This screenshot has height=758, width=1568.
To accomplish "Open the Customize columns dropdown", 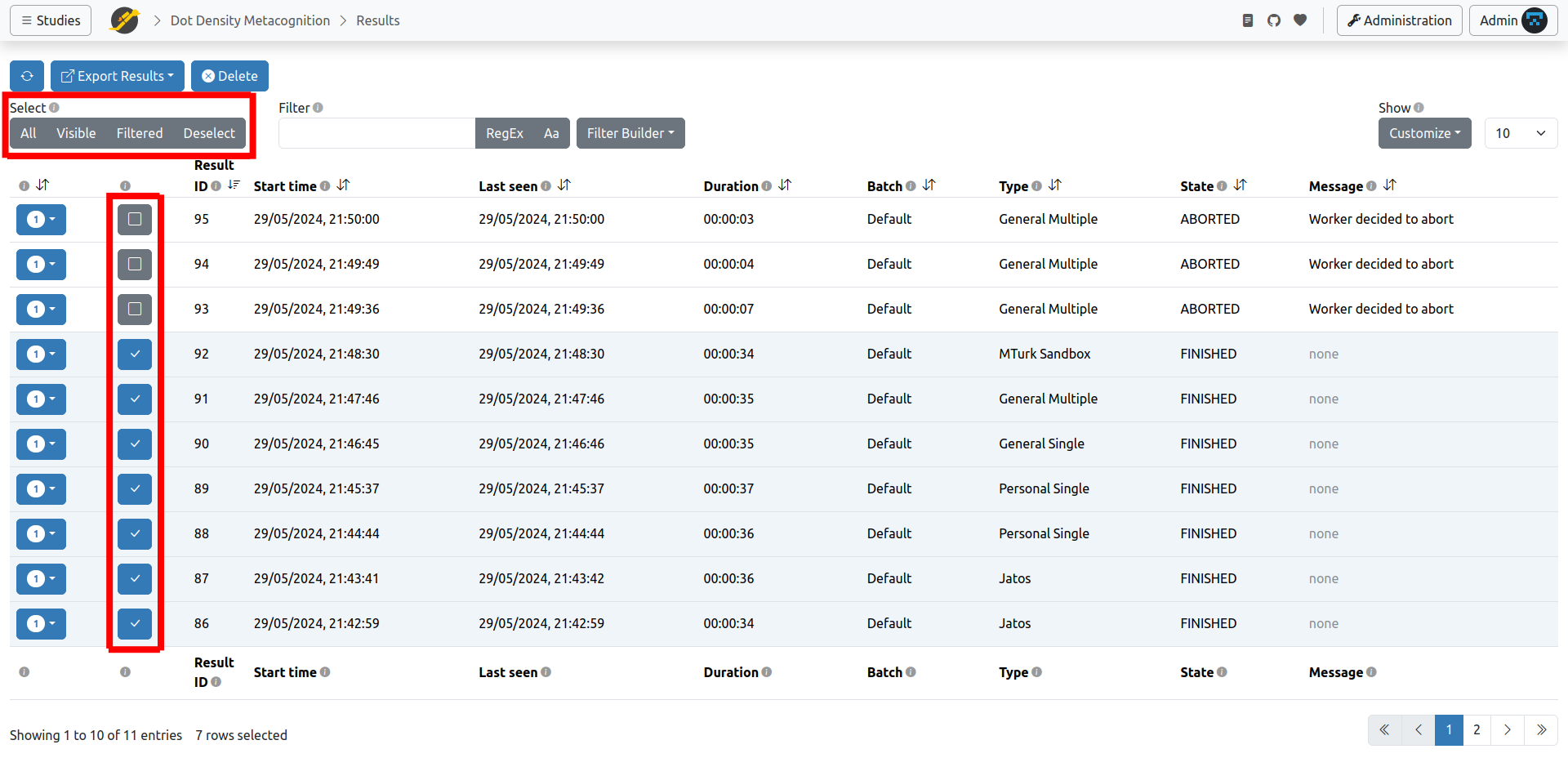I will click(1424, 133).
